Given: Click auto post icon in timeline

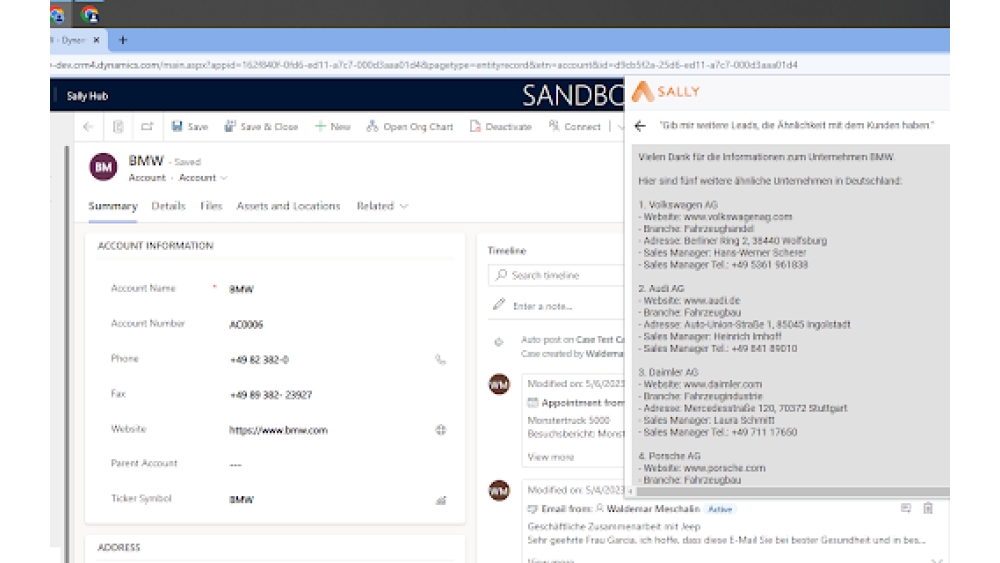Looking at the screenshot, I should pos(499,342).
